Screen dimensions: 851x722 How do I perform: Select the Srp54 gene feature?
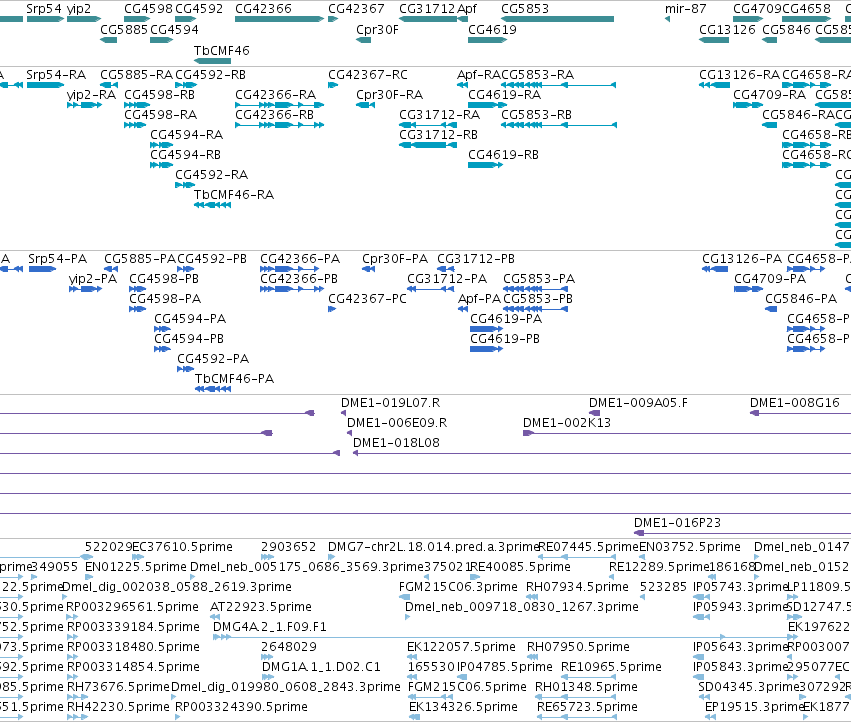tap(45, 19)
